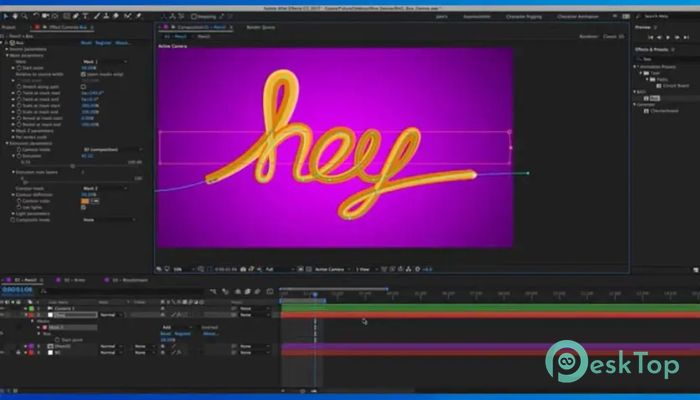700x400 pixels.
Task: Toggle the Use lights checkbox
Action: 83,207
